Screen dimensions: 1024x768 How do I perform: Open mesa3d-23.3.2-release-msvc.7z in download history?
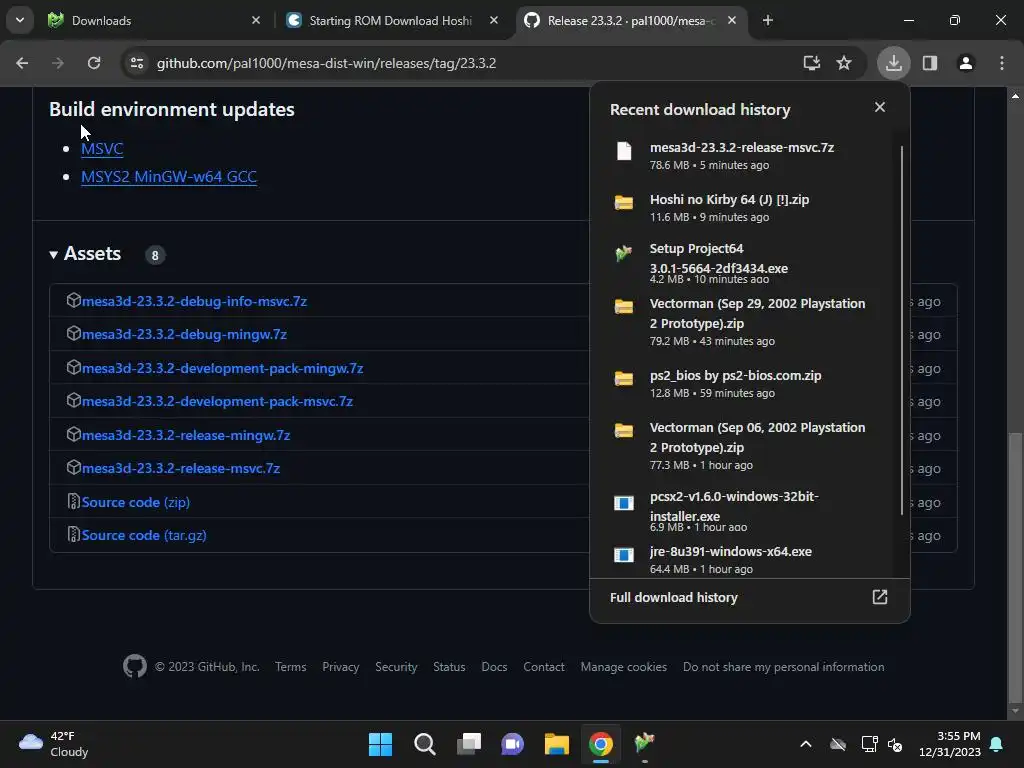(x=744, y=155)
